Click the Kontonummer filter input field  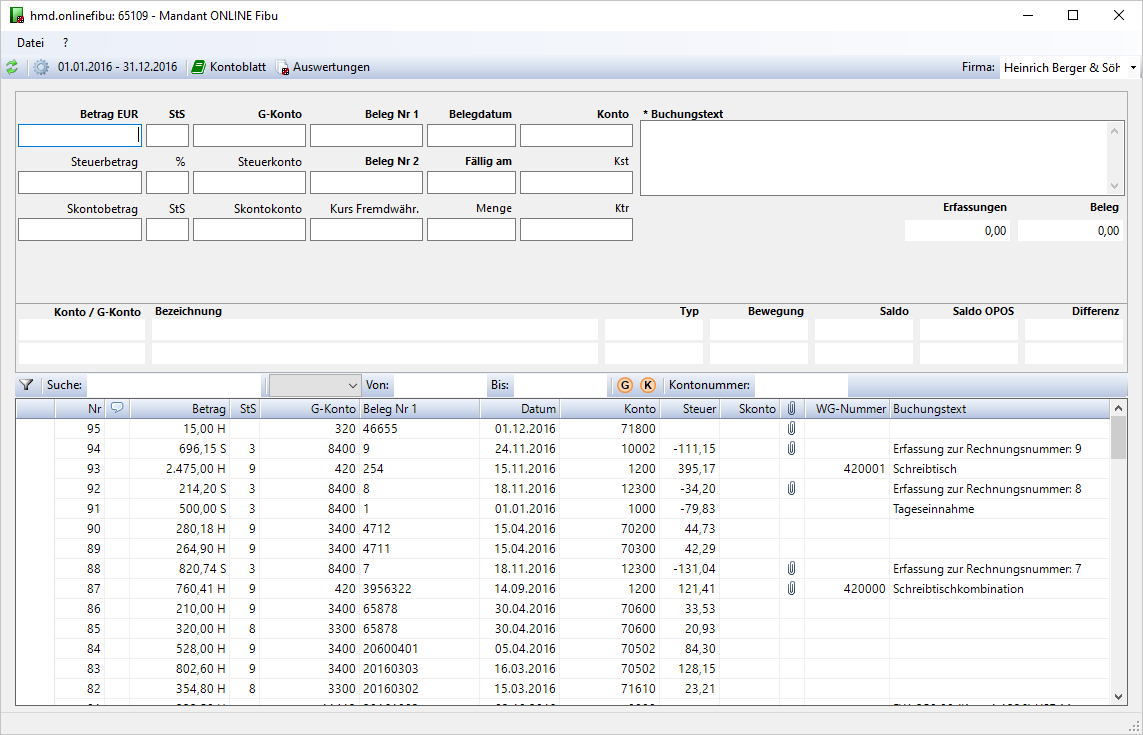(800, 385)
